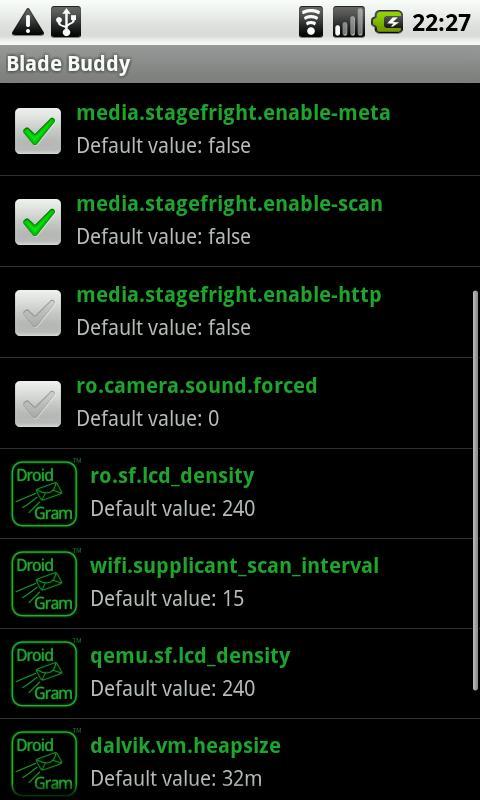Tap DroidGram icon beside ro.sf.lcd_density
This screenshot has height=800, width=480.
[44, 493]
